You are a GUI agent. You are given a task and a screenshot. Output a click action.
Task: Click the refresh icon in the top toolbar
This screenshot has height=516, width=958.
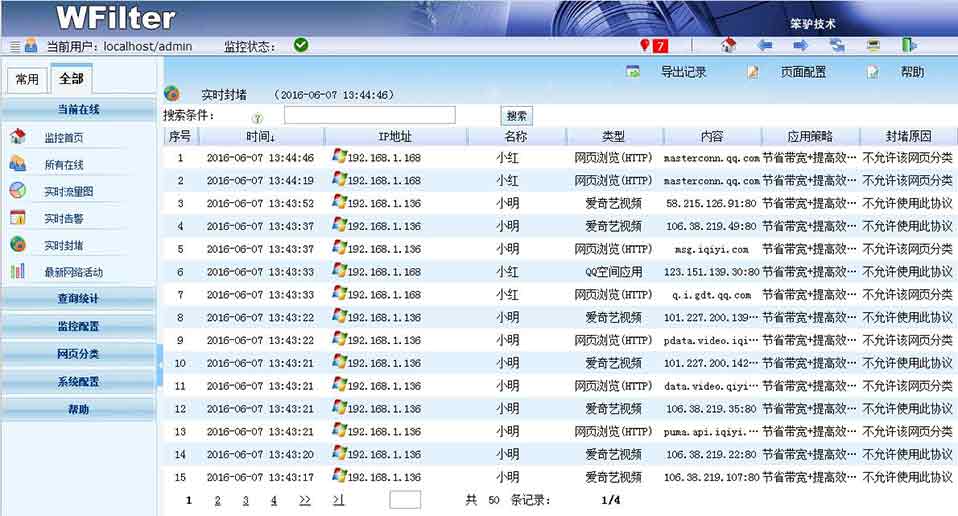[x=837, y=45]
